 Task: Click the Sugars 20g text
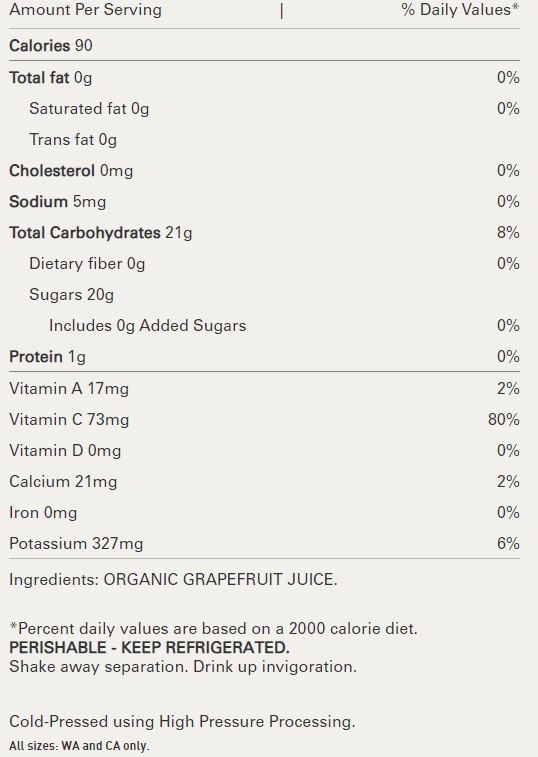[71, 295]
